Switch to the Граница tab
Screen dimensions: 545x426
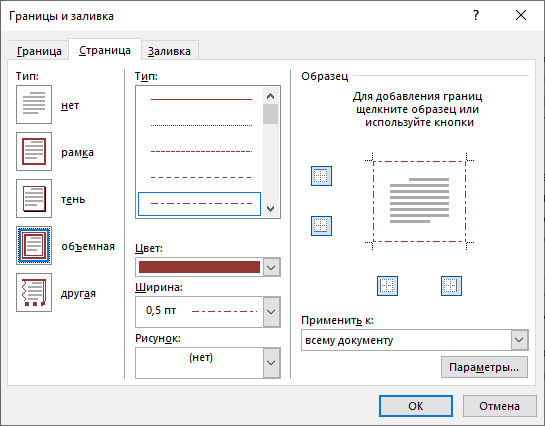pos(39,51)
